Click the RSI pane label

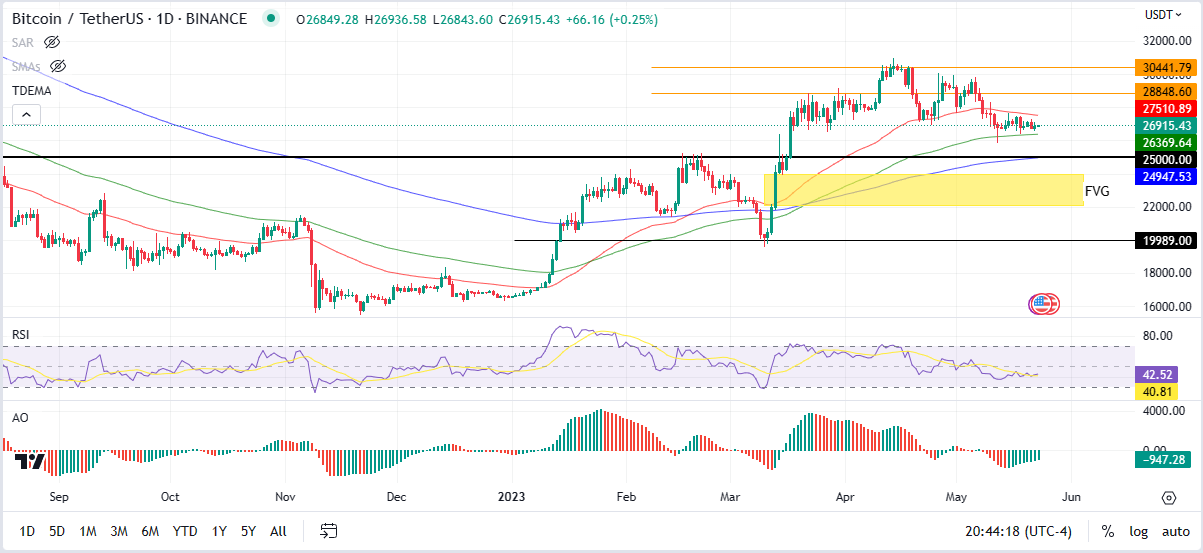click(20, 333)
